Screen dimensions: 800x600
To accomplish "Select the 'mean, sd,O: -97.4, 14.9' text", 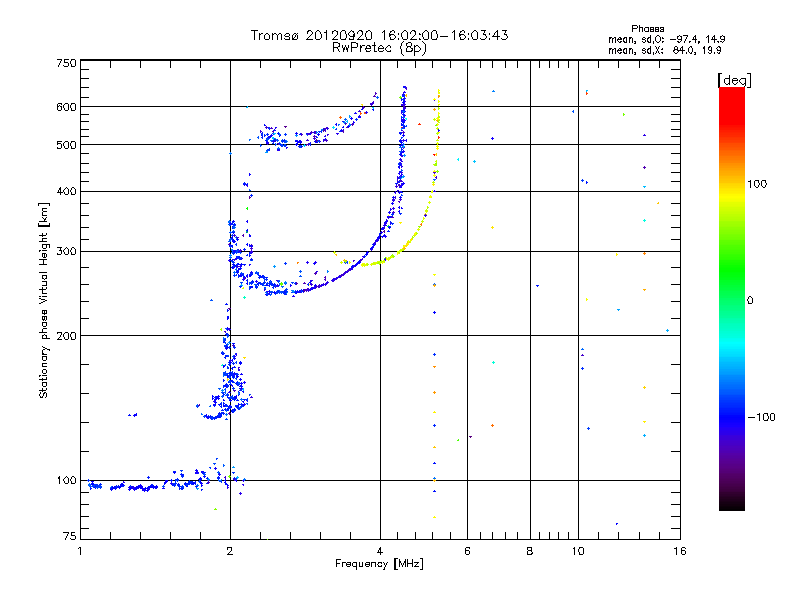I will tap(666, 39).
